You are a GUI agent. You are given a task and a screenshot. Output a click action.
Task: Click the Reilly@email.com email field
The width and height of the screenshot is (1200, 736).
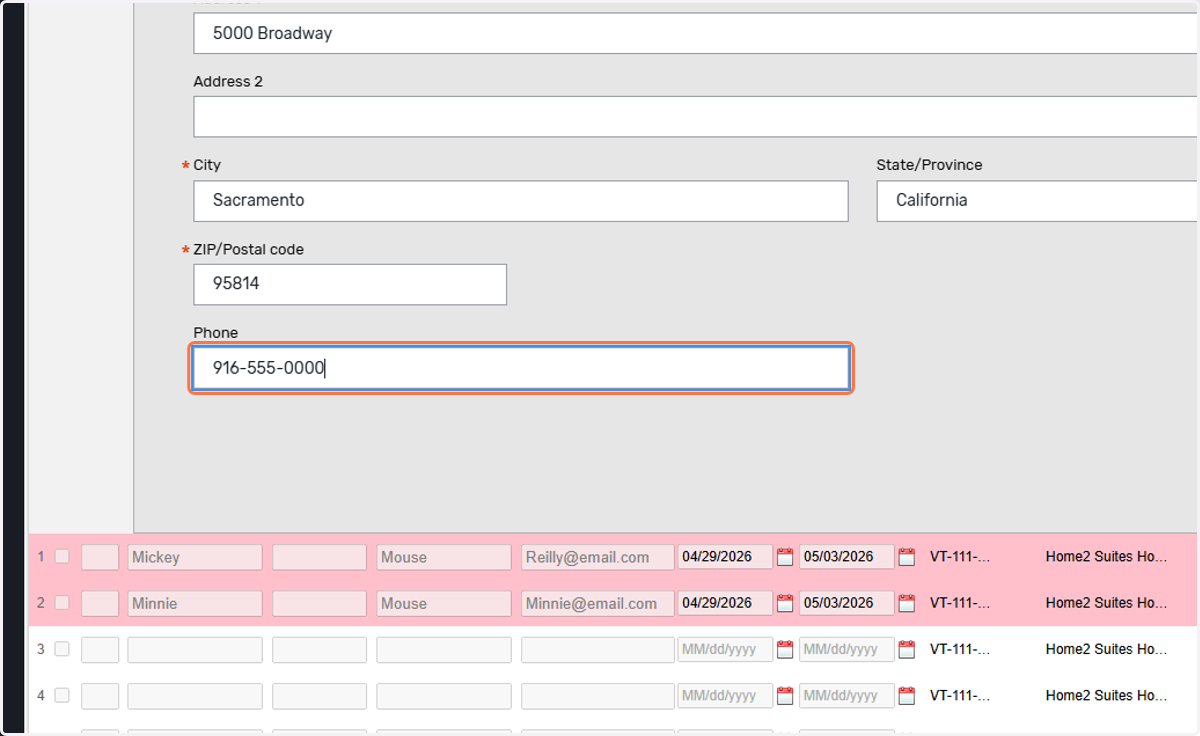(598, 557)
